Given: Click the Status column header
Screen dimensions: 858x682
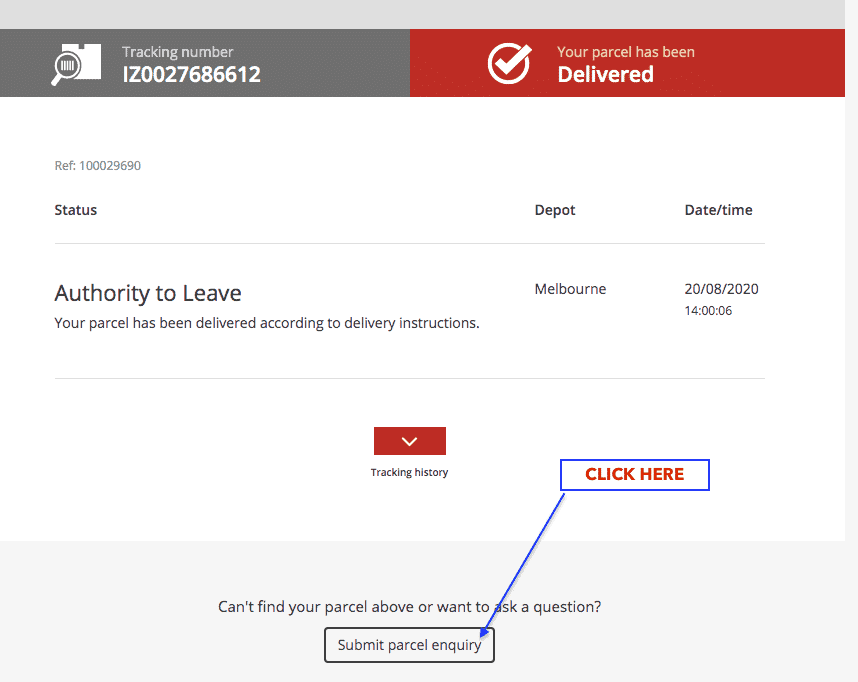Looking at the screenshot, I should 76,210.
